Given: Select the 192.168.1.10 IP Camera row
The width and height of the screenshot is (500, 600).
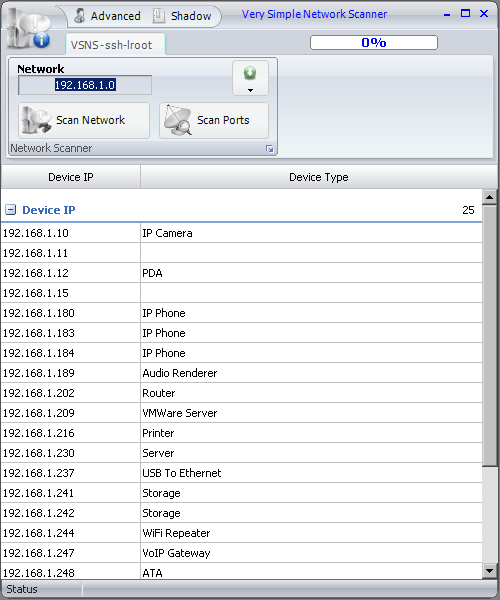Looking at the screenshot, I should click(x=241, y=233).
